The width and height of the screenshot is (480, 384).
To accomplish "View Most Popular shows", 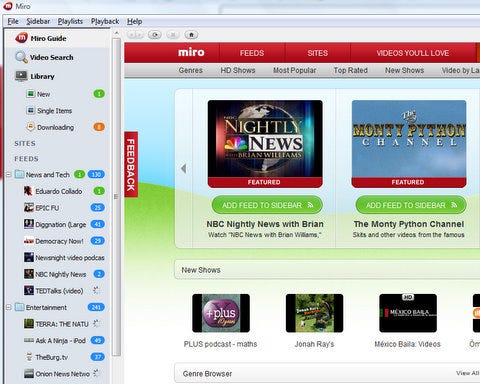I will pos(295,70).
